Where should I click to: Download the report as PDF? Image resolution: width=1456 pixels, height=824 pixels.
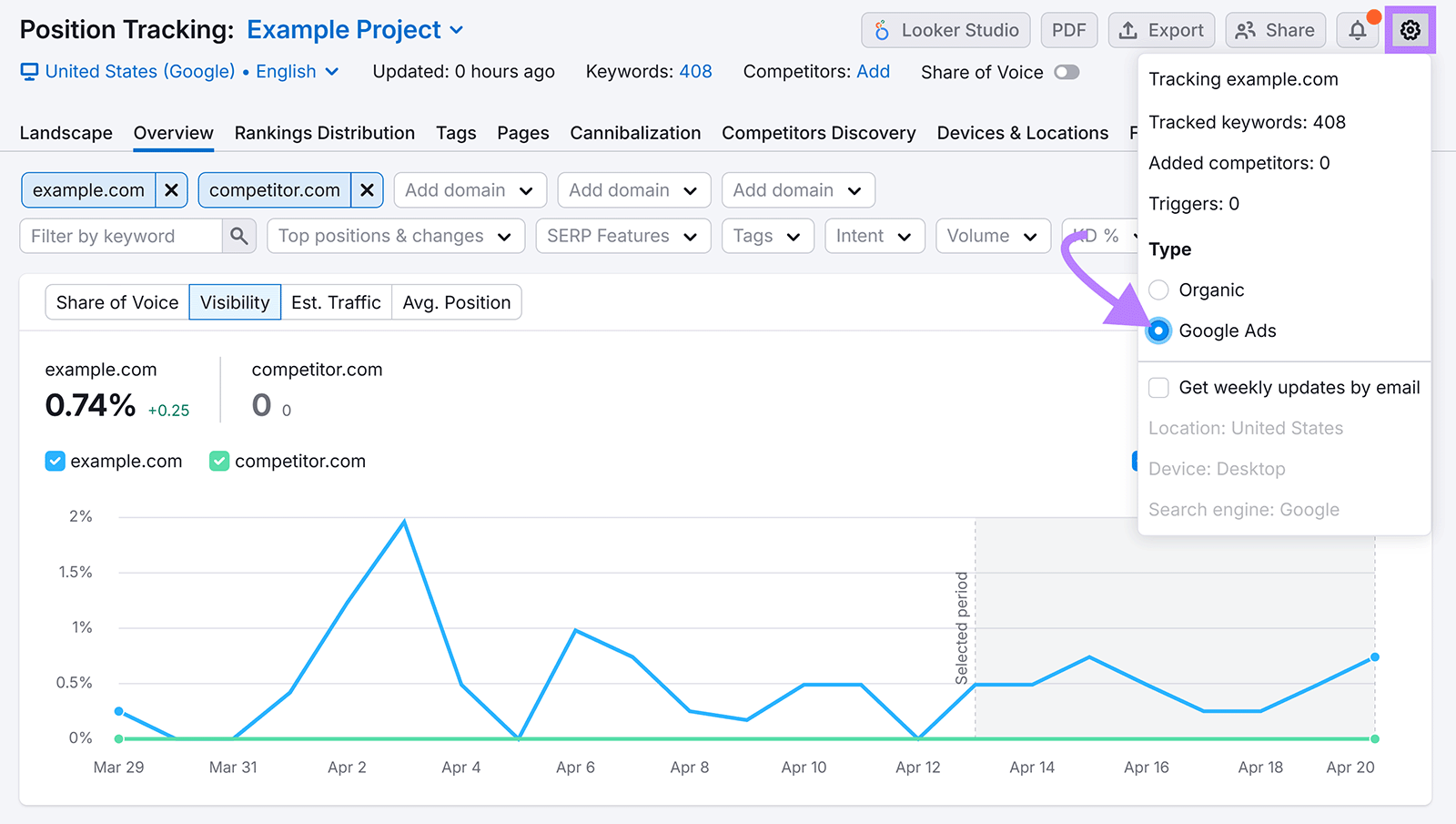[x=1068, y=30]
